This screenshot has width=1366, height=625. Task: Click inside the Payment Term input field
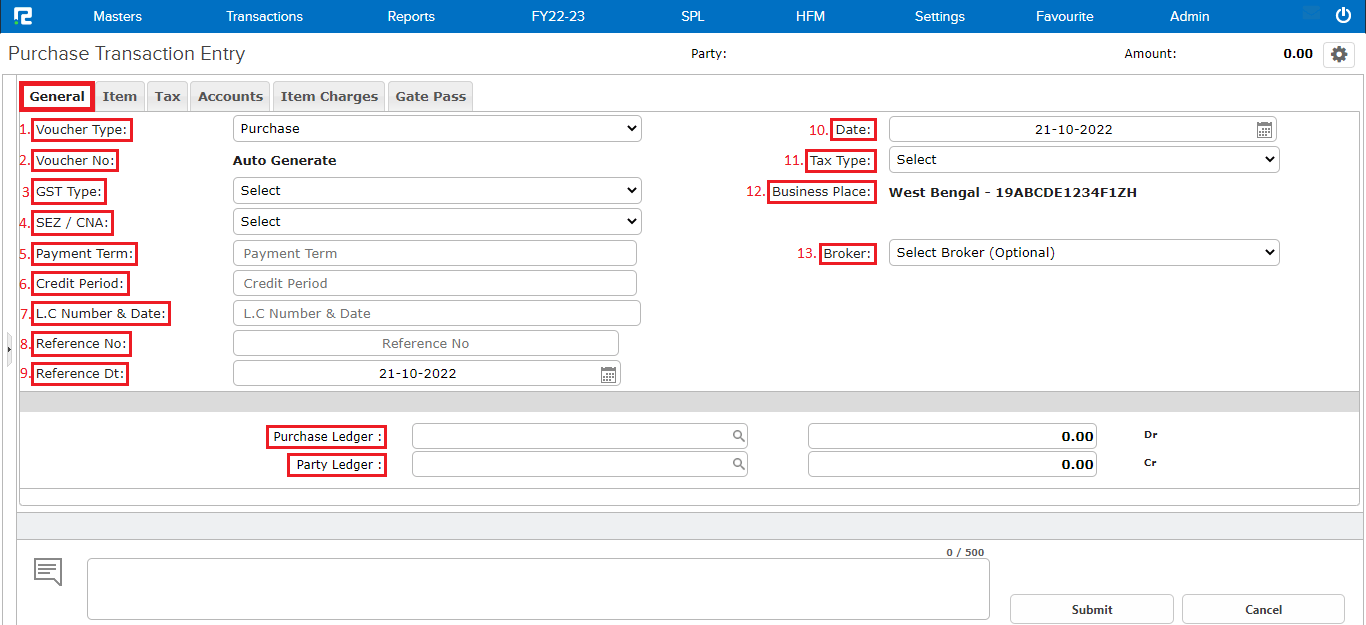(x=437, y=252)
